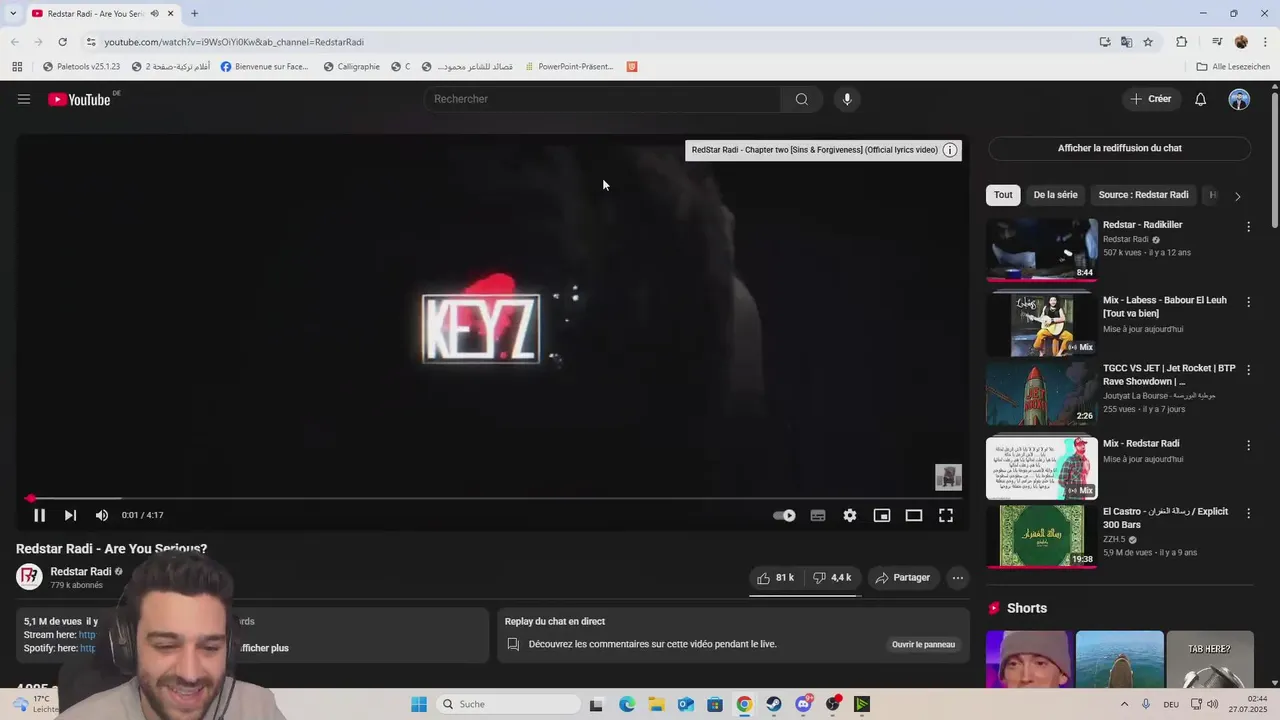Toggle the autoplay switch
This screenshot has height=720, width=1280.
785,515
